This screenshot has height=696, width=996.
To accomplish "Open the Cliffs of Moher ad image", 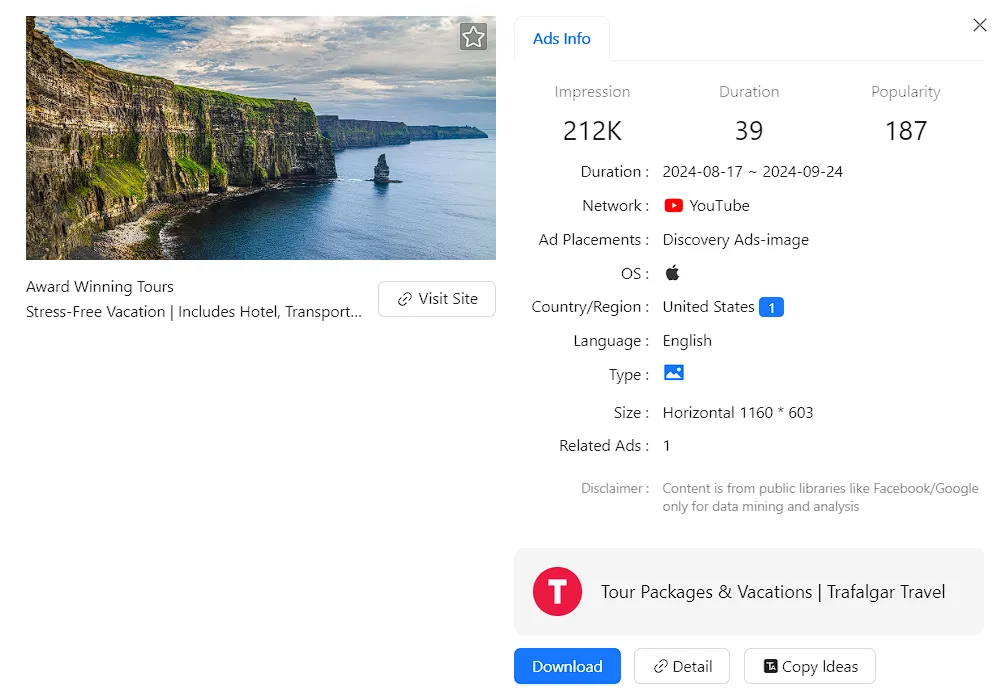I will pos(260,138).
